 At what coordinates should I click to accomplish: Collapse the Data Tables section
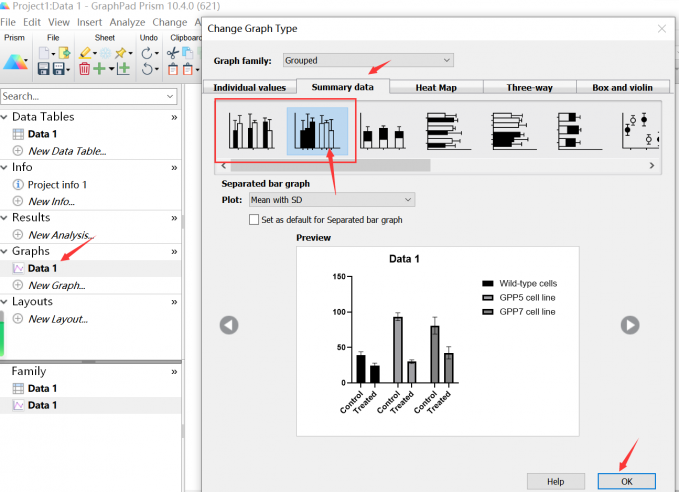pyautogui.click(x=4, y=117)
